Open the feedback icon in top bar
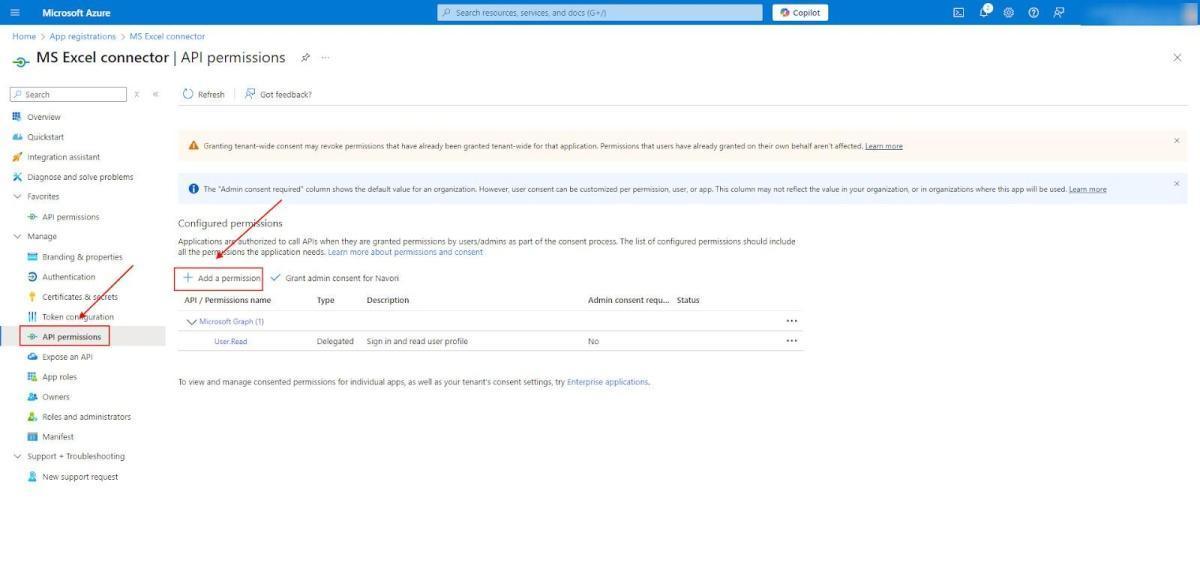Image resolution: width=1200 pixels, height=569 pixels. (x=1058, y=12)
